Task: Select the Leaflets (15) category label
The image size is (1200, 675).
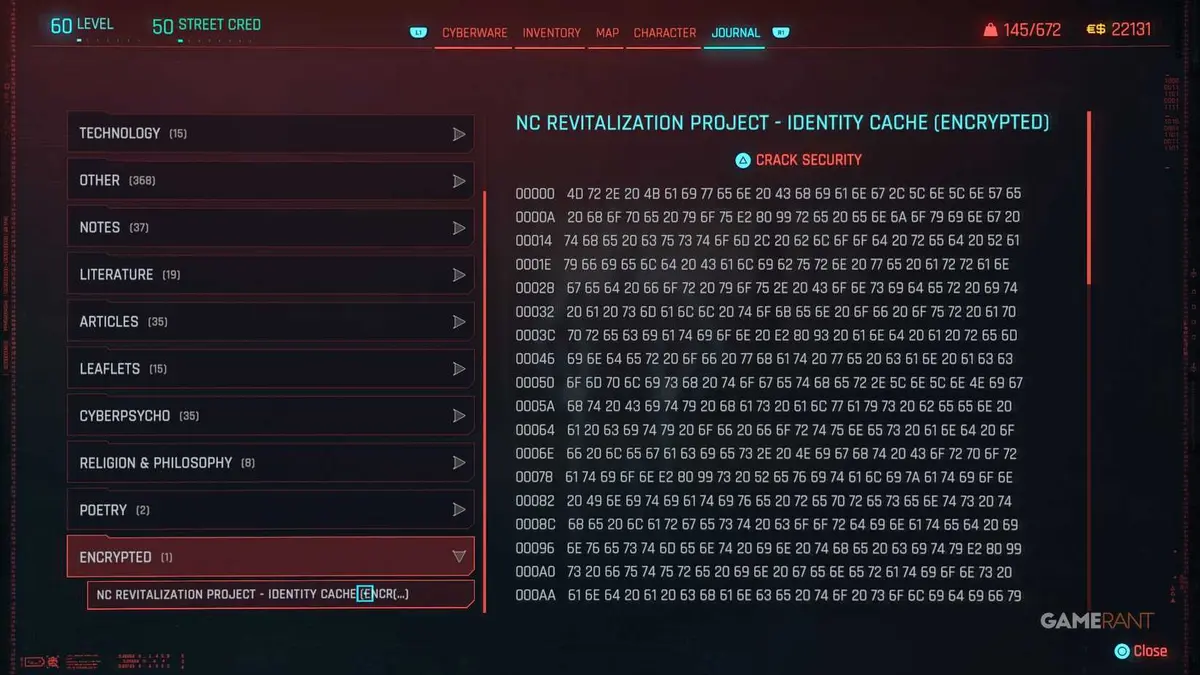Action: pyautogui.click(x=123, y=369)
